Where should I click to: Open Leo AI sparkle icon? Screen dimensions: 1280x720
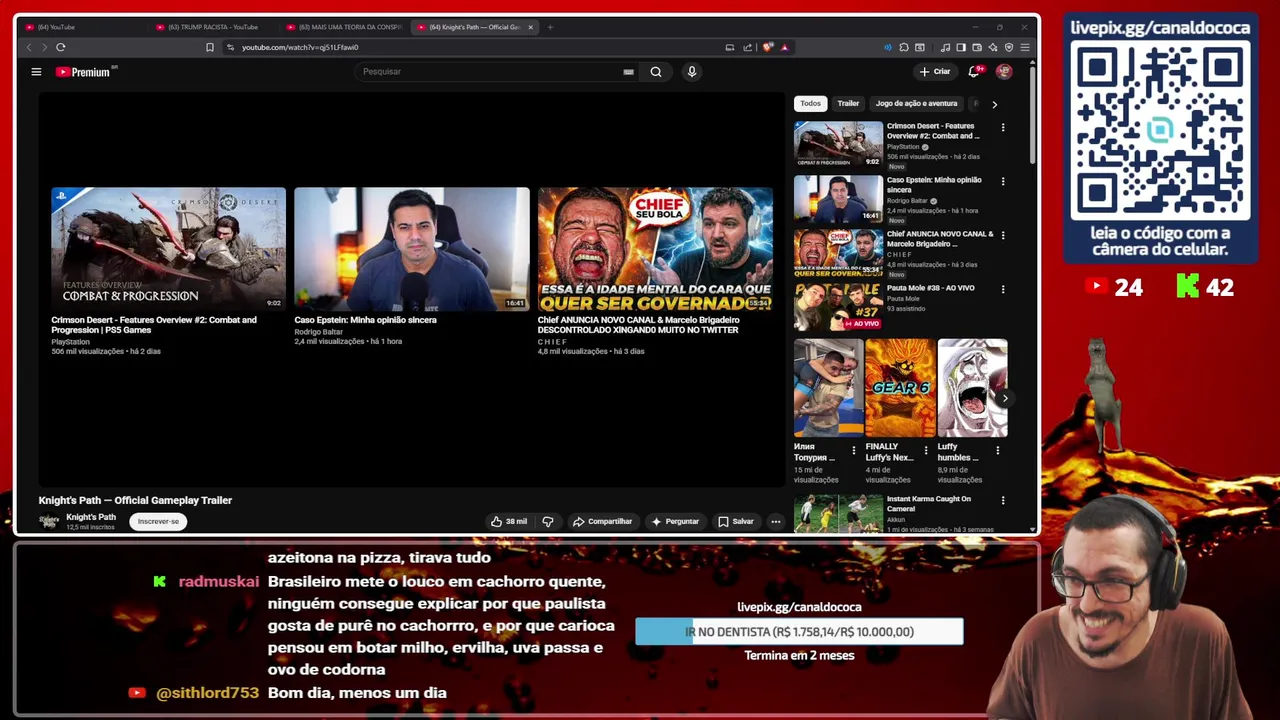pyautogui.click(x=993, y=47)
